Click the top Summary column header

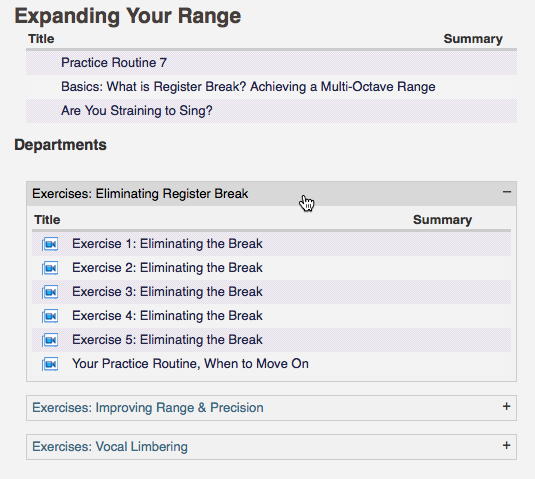tap(473, 39)
